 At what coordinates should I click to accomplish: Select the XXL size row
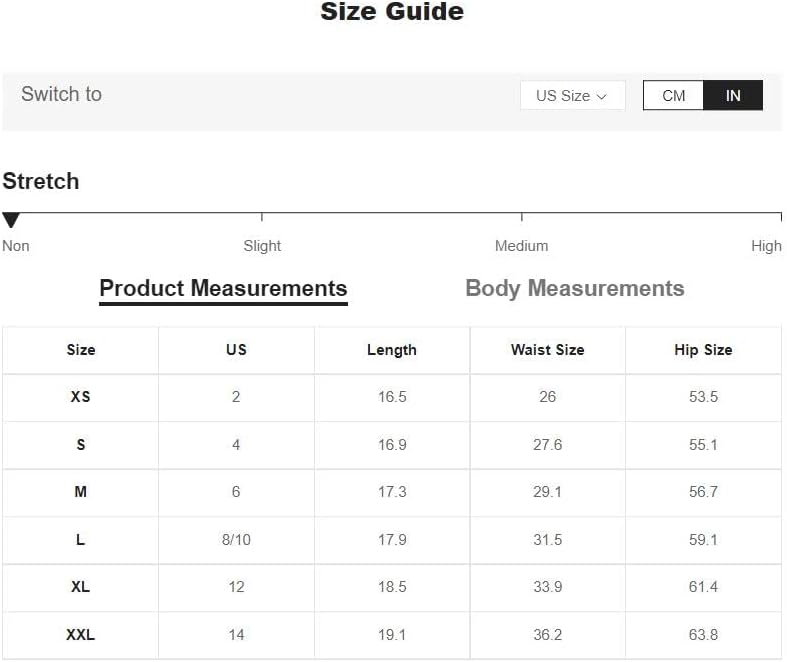[x=391, y=635]
